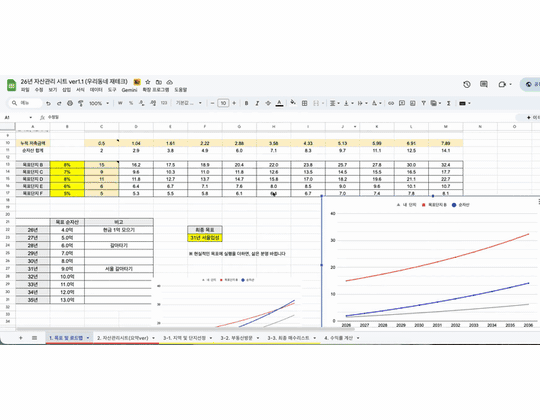Open borders tool
The height and width of the screenshot is (420, 540).
click(x=304, y=103)
